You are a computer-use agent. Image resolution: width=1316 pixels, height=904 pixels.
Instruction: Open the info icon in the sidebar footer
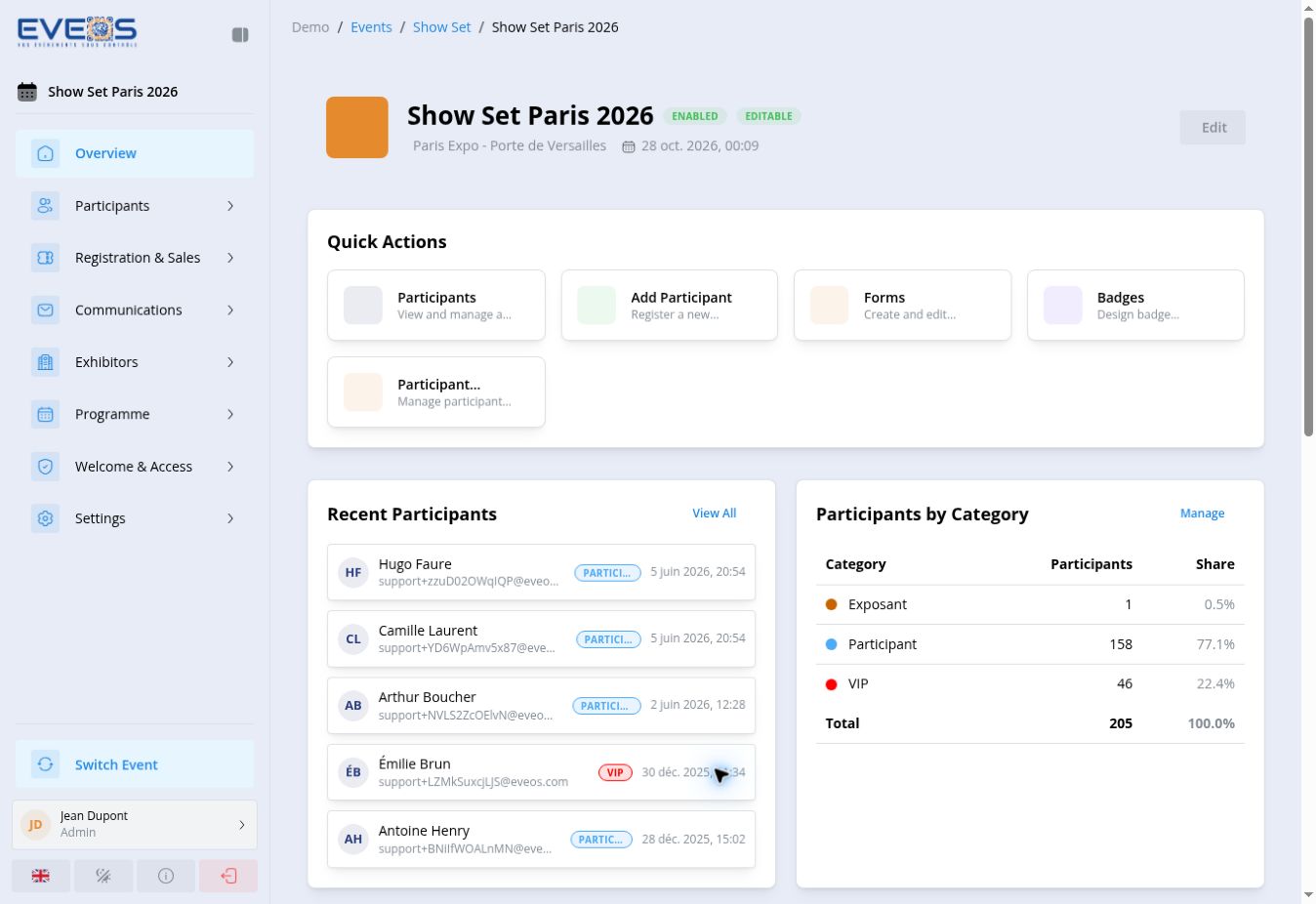[166, 876]
